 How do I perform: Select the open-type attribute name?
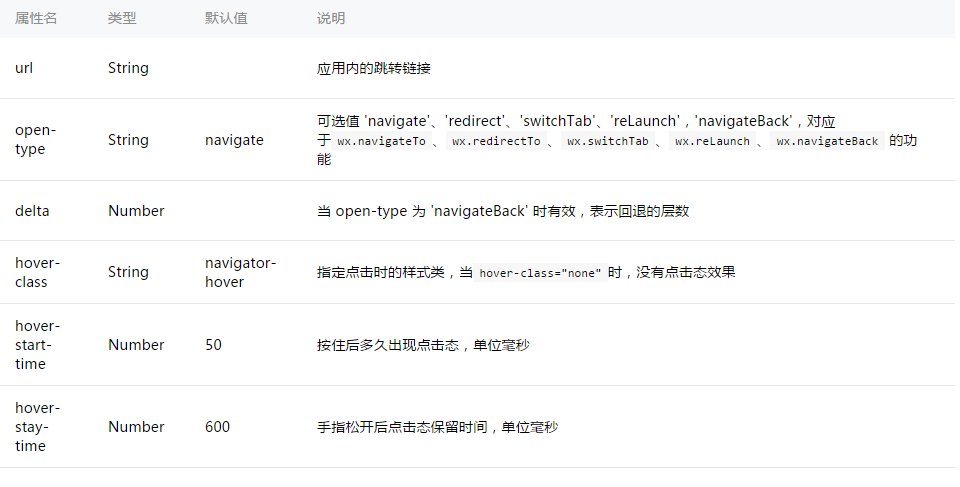(36, 140)
